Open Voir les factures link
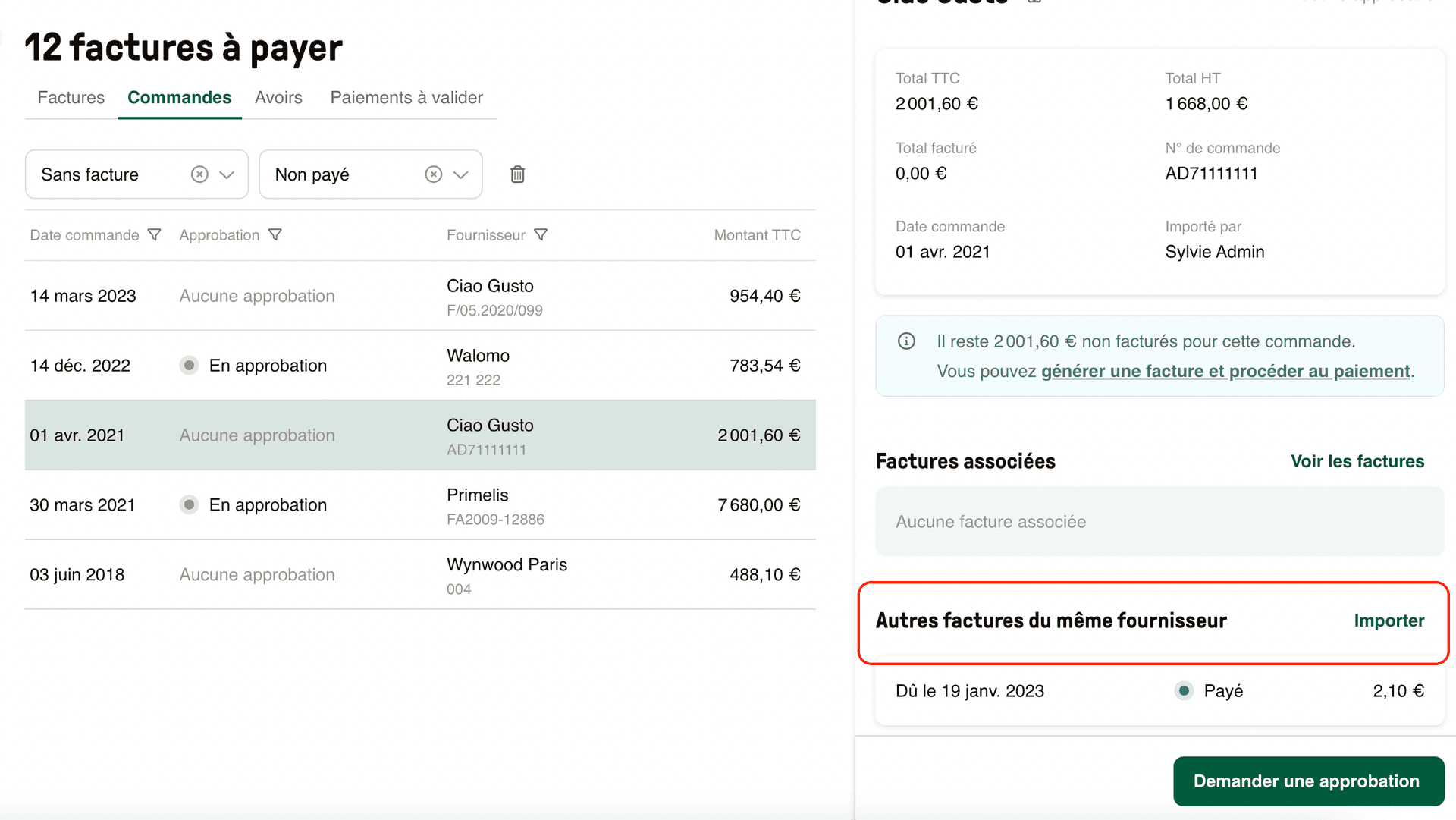This screenshot has height=820, width=1456. tap(1357, 461)
